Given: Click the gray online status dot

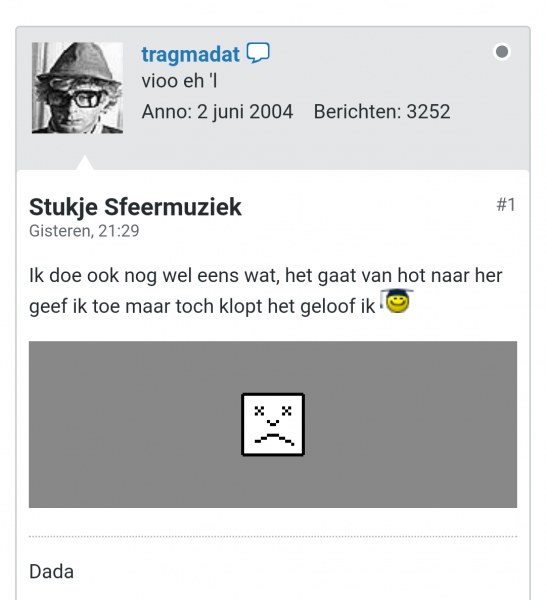Looking at the screenshot, I should pyautogui.click(x=502, y=52).
